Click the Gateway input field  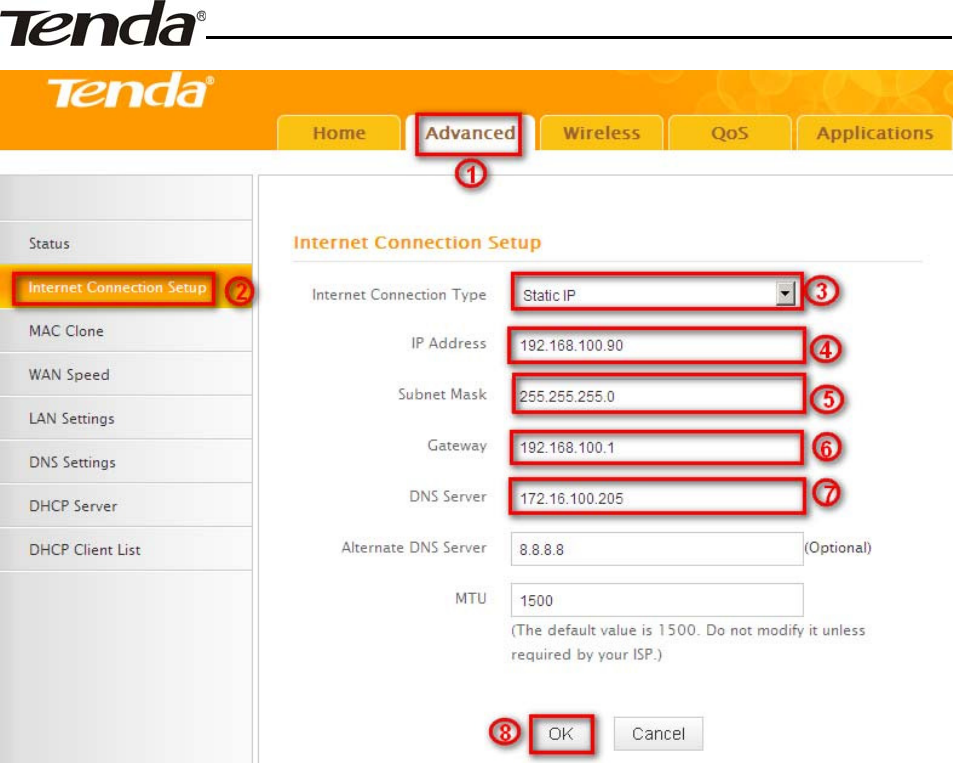coord(657,447)
